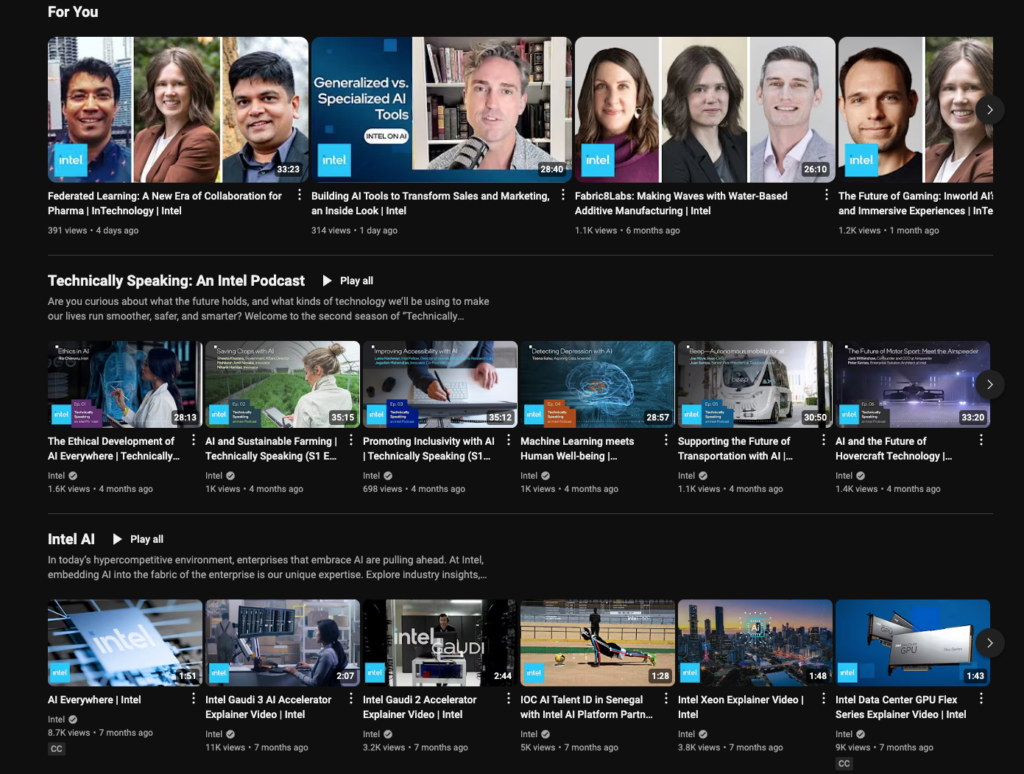Open AI and Sustainable Farming video title

[x=271, y=449]
